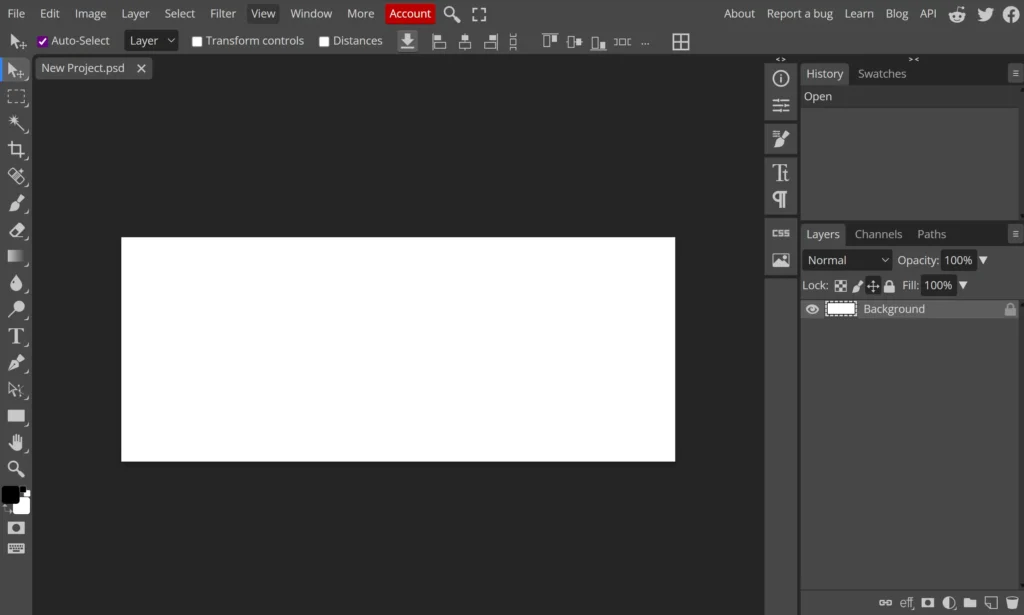Open the Info panel icon
1024x615 pixels.
pyautogui.click(x=780, y=78)
